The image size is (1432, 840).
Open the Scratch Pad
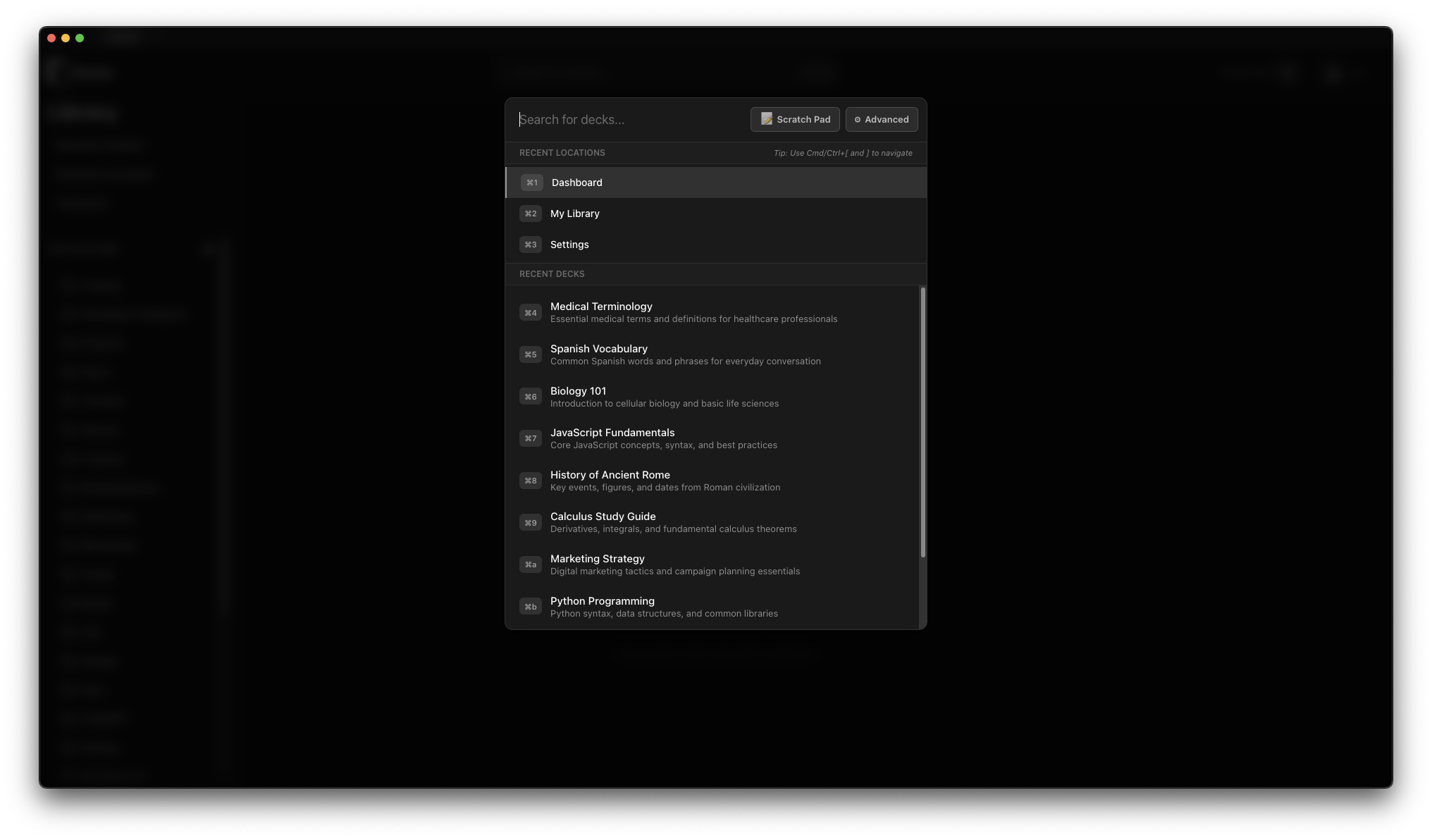coord(803,120)
